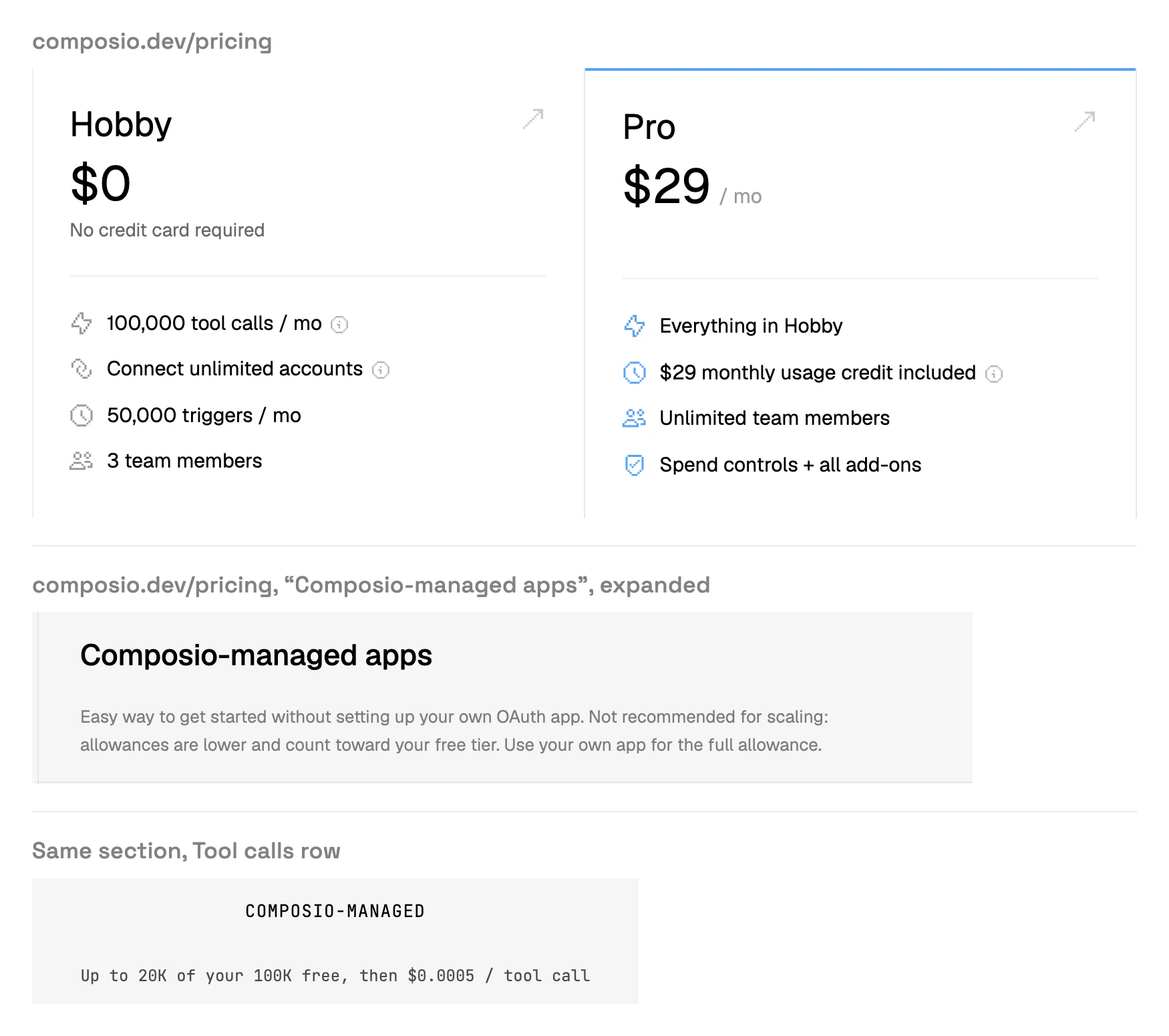This screenshot has width=1169, height=1036.
Task: Click the link icon beside Connect unlimited accounts
Action: click(81, 369)
